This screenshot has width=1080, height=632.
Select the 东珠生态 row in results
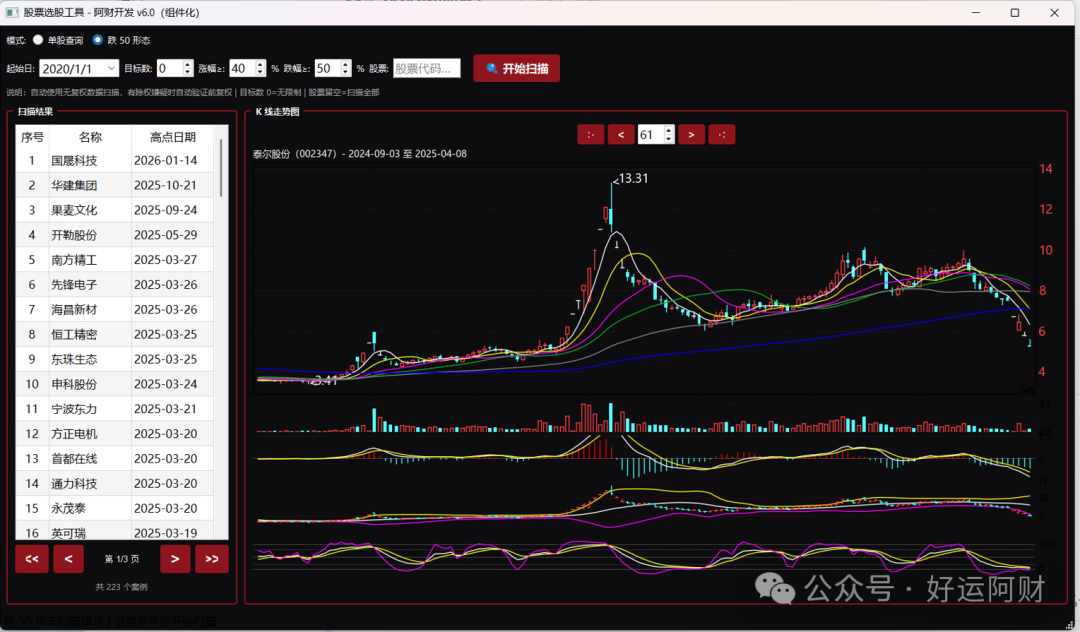click(115, 359)
